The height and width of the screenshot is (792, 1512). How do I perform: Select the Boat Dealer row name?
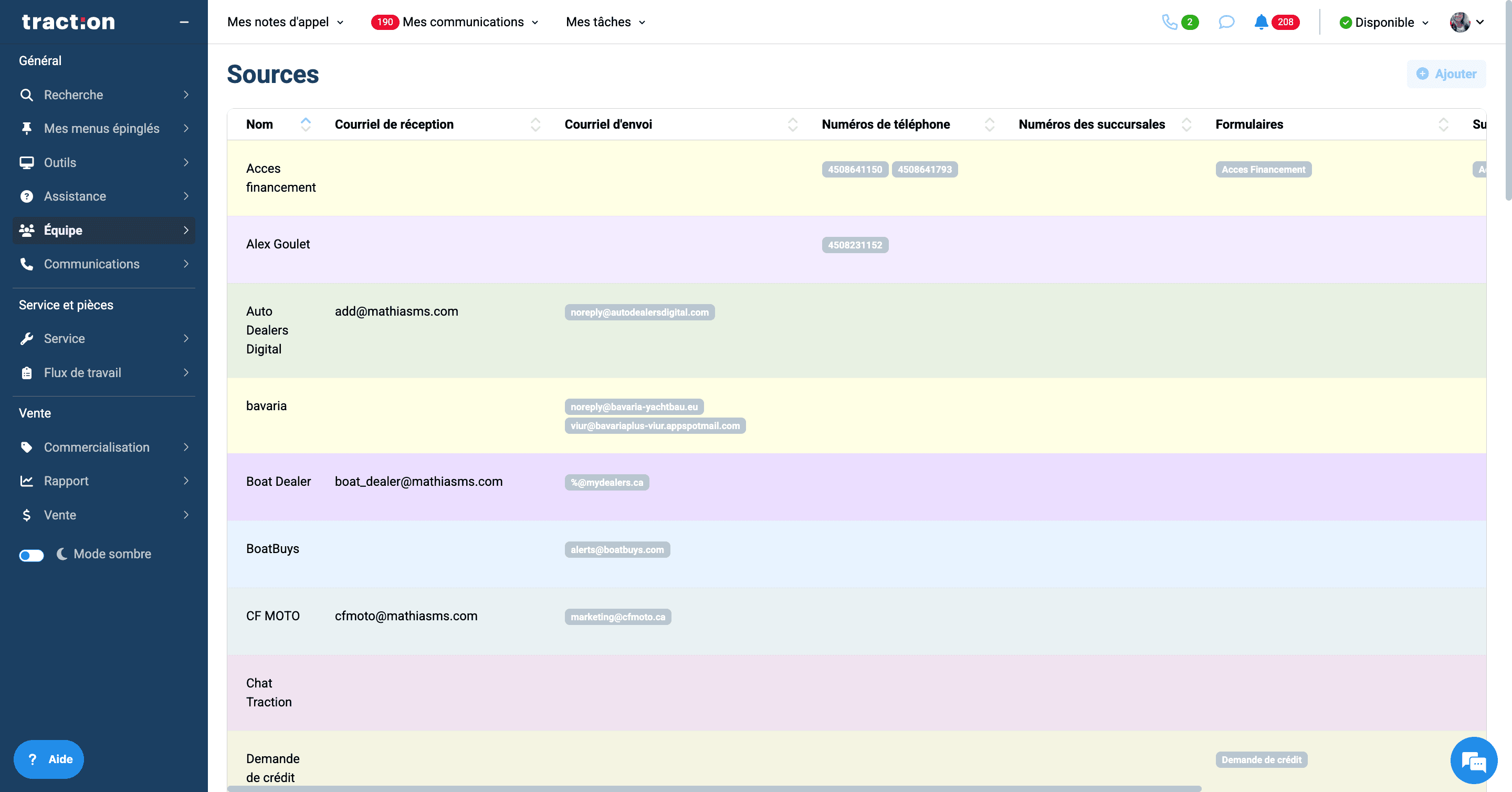[278, 482]
